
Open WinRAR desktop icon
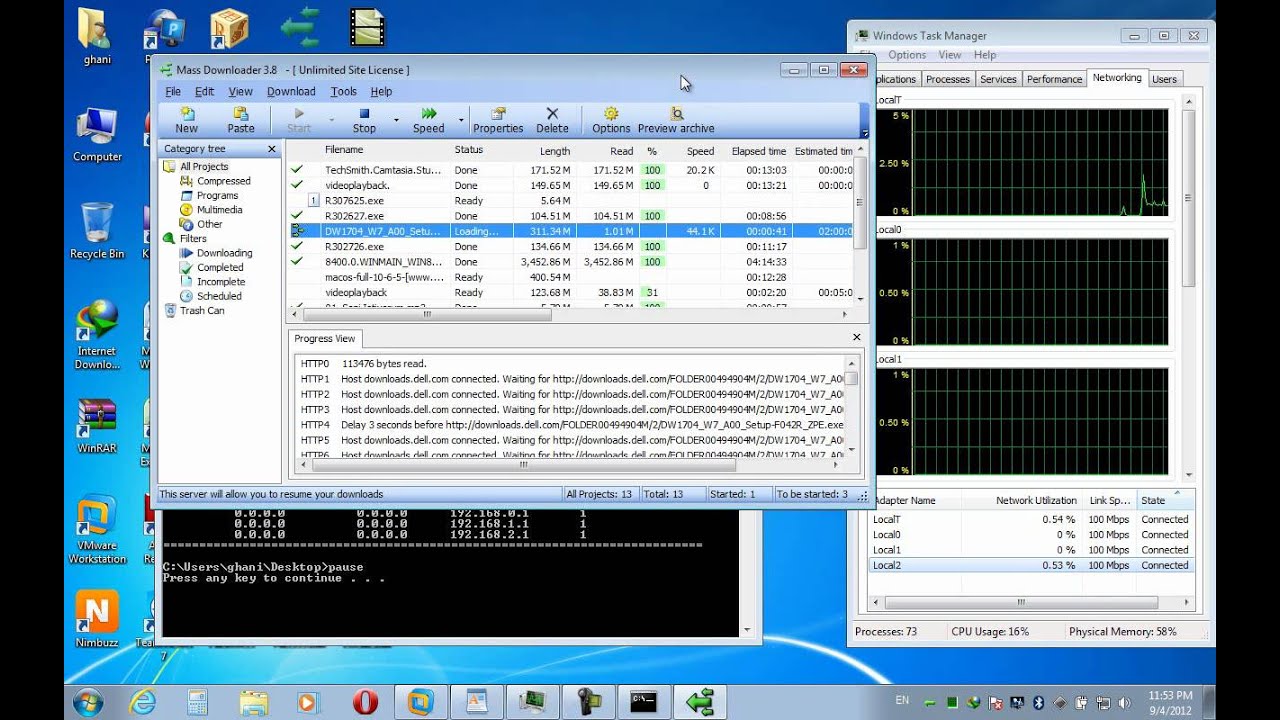click(x=97, y=427)
